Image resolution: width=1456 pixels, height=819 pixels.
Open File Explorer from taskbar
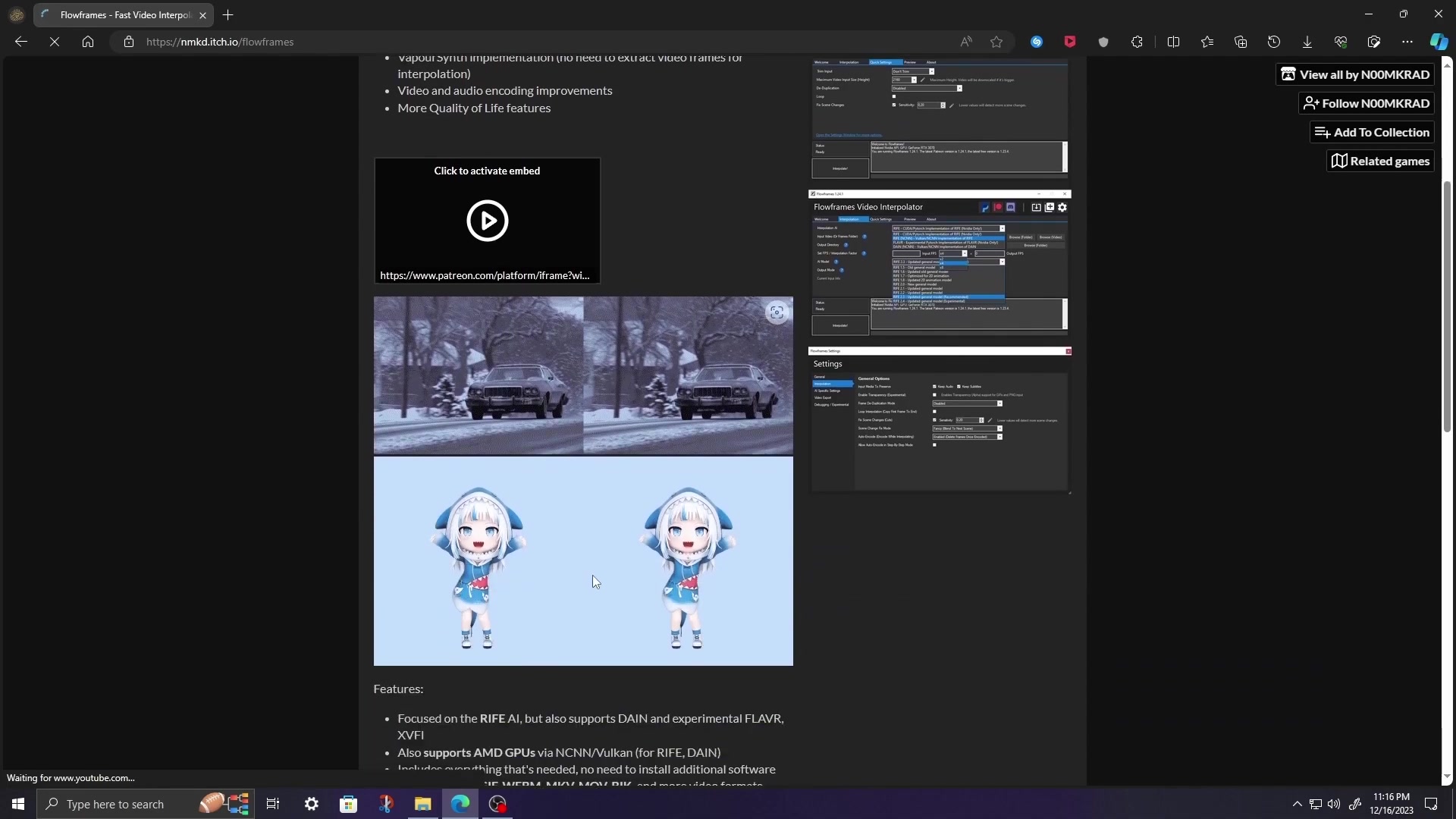[422, 804]
